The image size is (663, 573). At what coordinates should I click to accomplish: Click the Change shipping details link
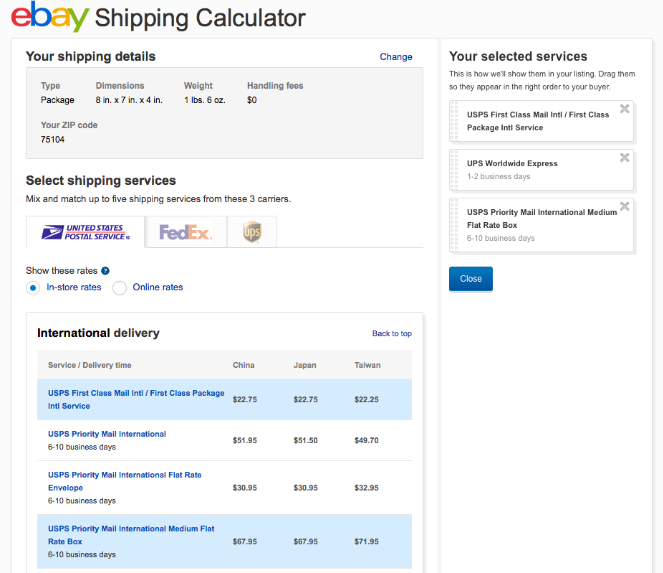click(396, 57)
